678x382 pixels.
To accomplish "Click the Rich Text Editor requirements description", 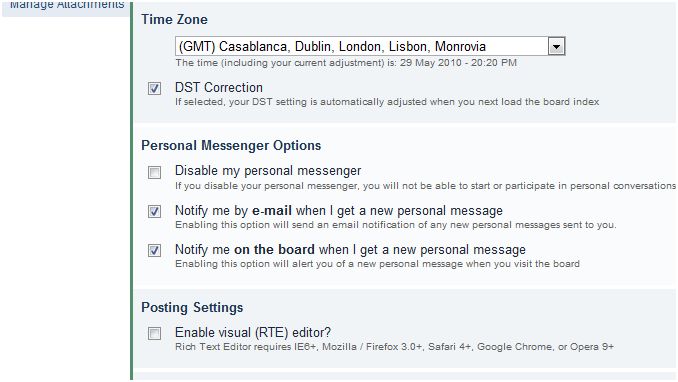I will 394,347.
